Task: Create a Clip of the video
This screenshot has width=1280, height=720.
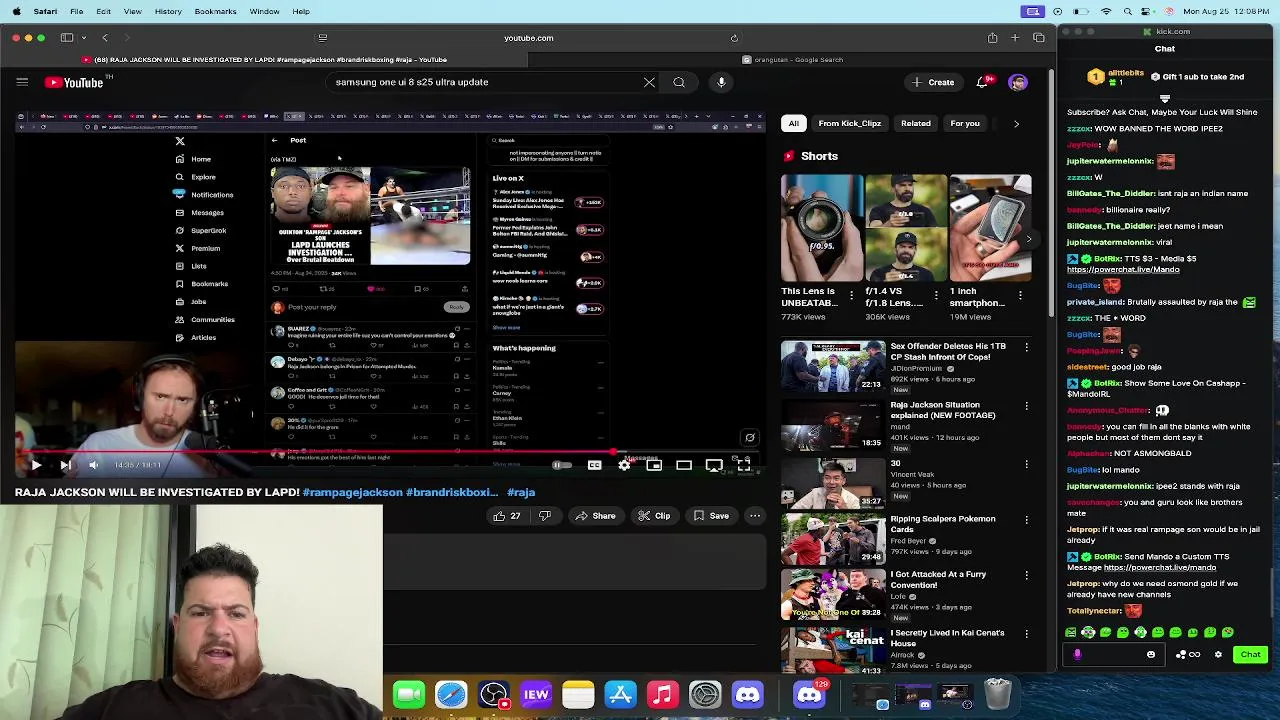Action: coord(653,516)
